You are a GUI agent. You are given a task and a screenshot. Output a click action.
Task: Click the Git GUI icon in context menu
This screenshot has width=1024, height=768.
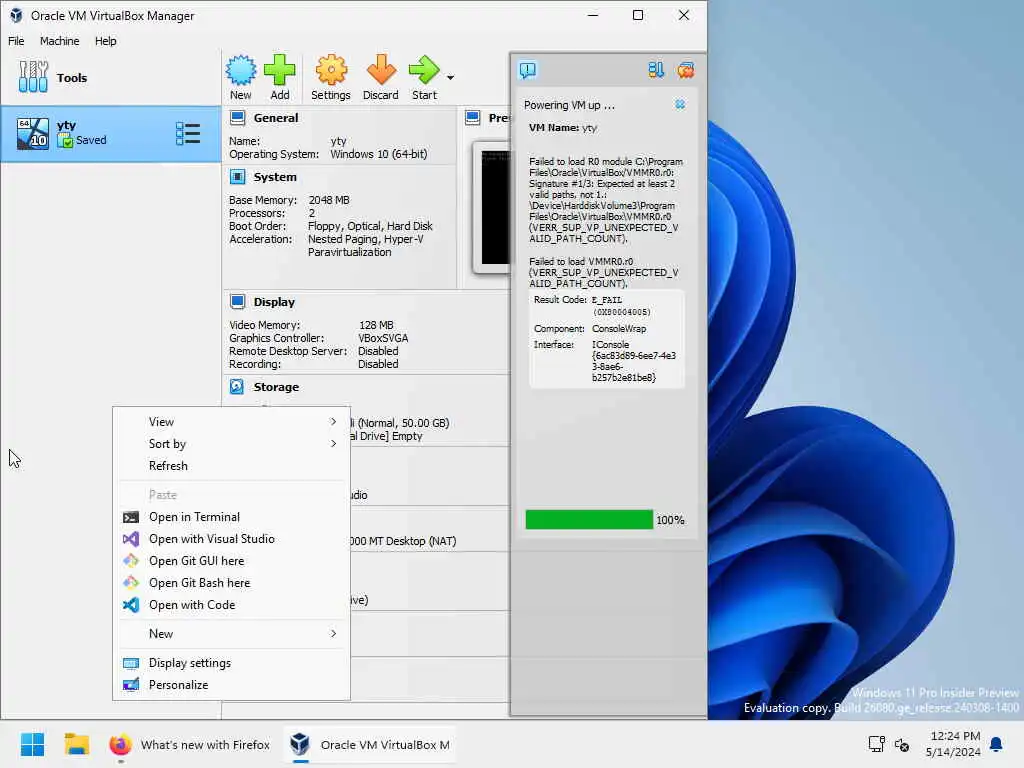click(x=131, y=561)
